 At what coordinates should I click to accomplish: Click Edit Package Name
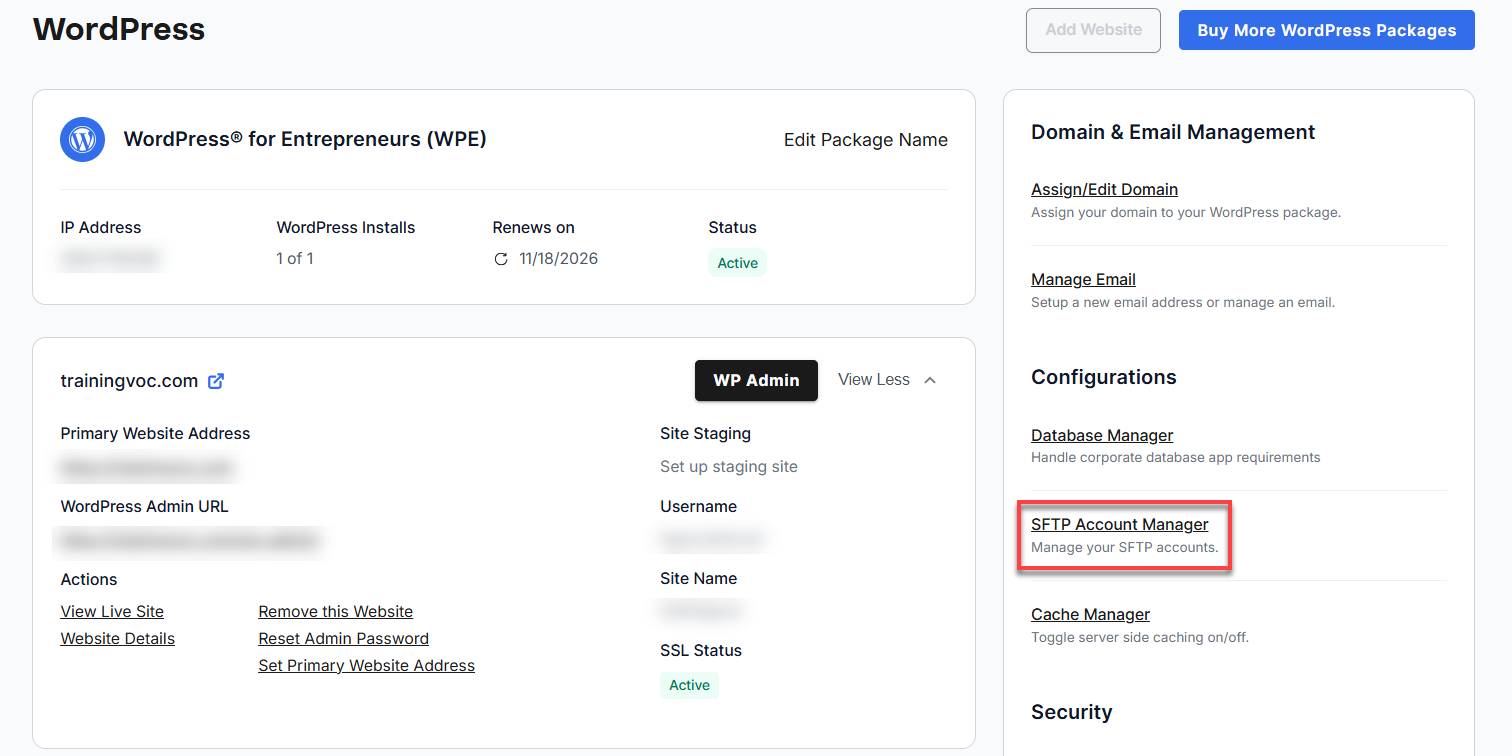coord(866,140)
